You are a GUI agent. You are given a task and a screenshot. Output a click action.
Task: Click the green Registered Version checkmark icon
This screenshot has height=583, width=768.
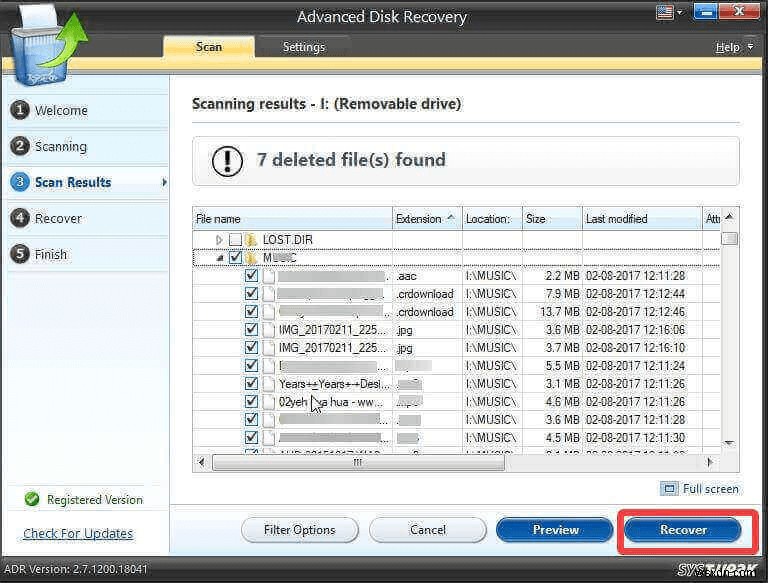click(x=32, y=499)
